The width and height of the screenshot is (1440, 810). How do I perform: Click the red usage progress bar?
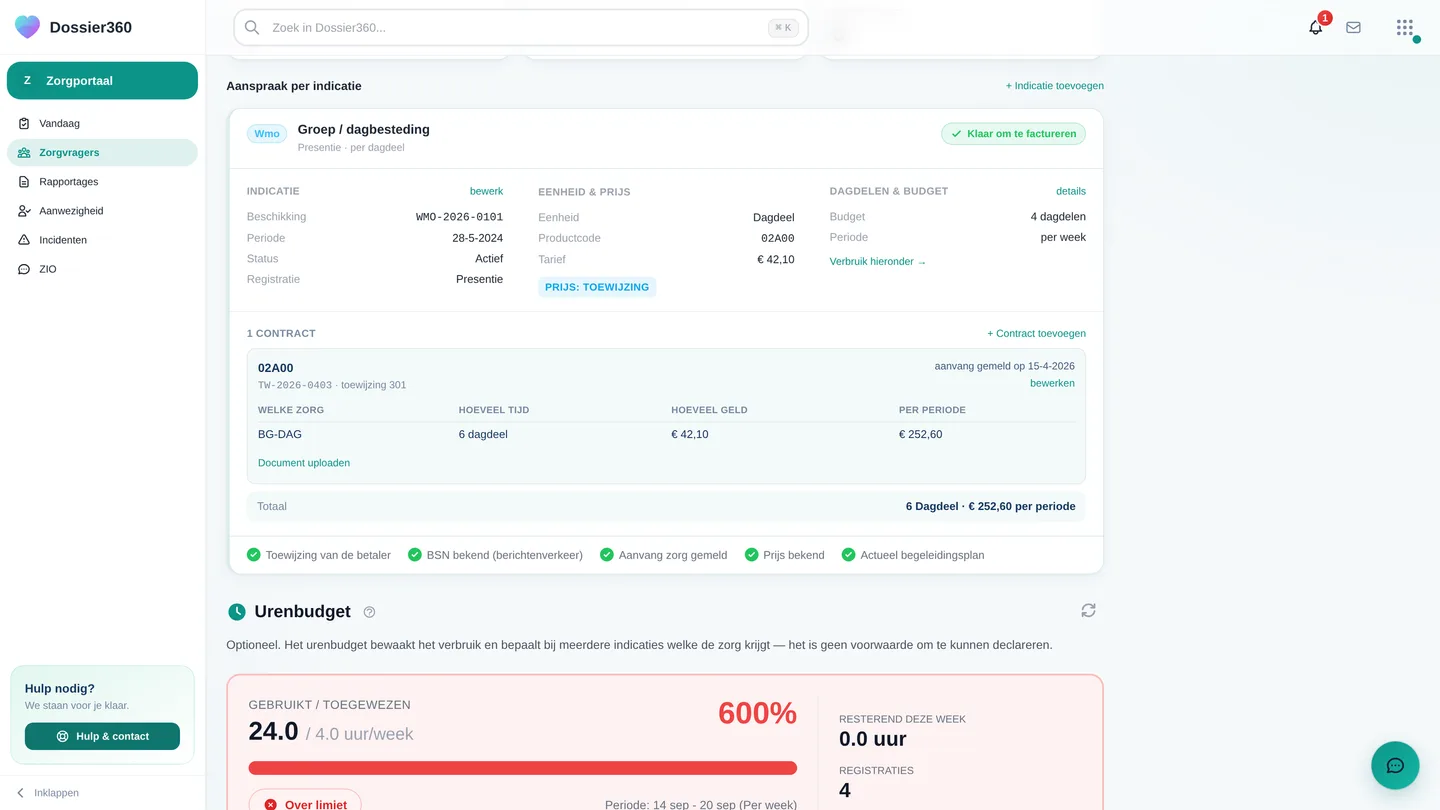[x=523, y=768]
